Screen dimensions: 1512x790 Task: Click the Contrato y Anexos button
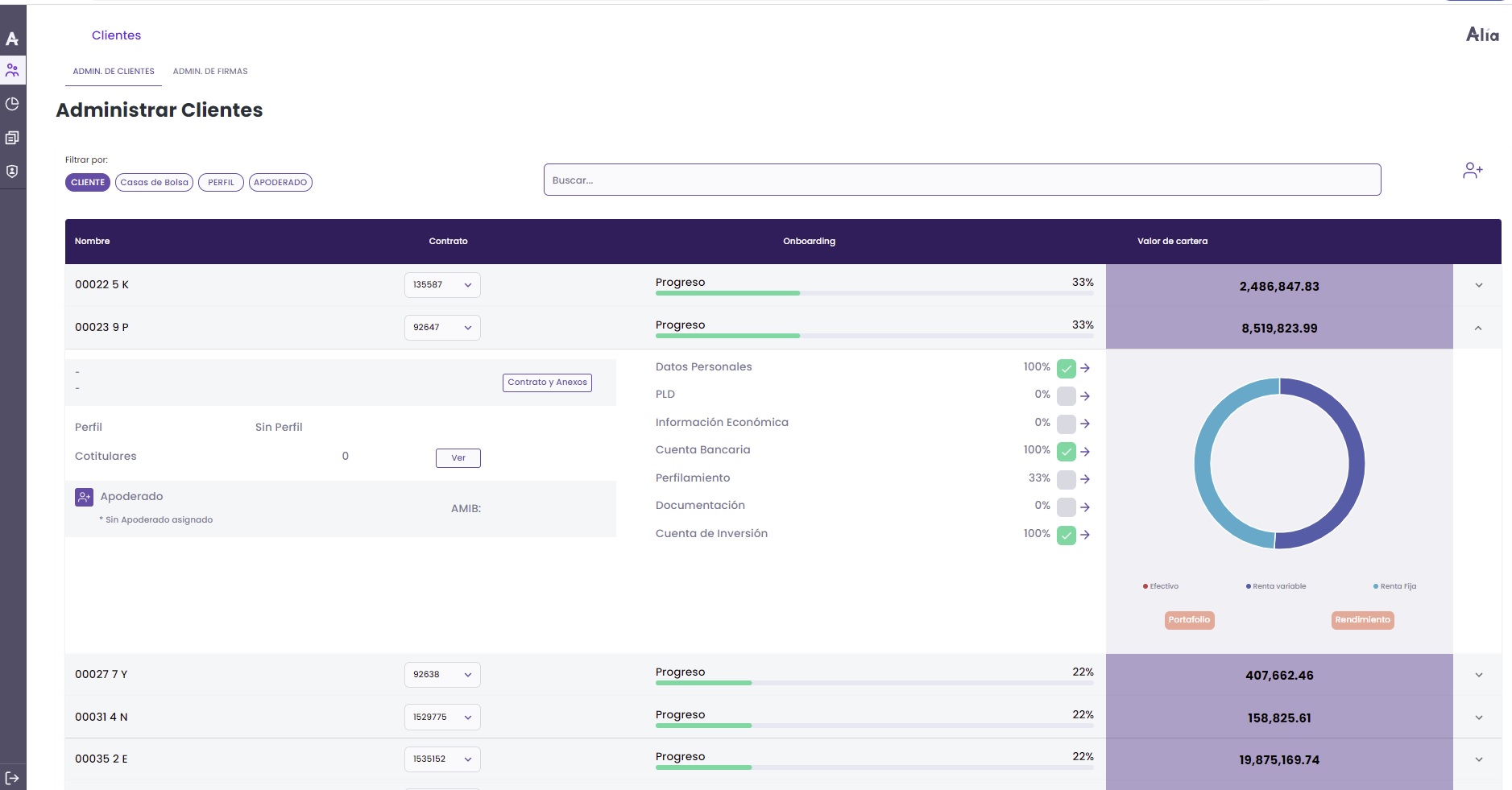tap(547, 383)
